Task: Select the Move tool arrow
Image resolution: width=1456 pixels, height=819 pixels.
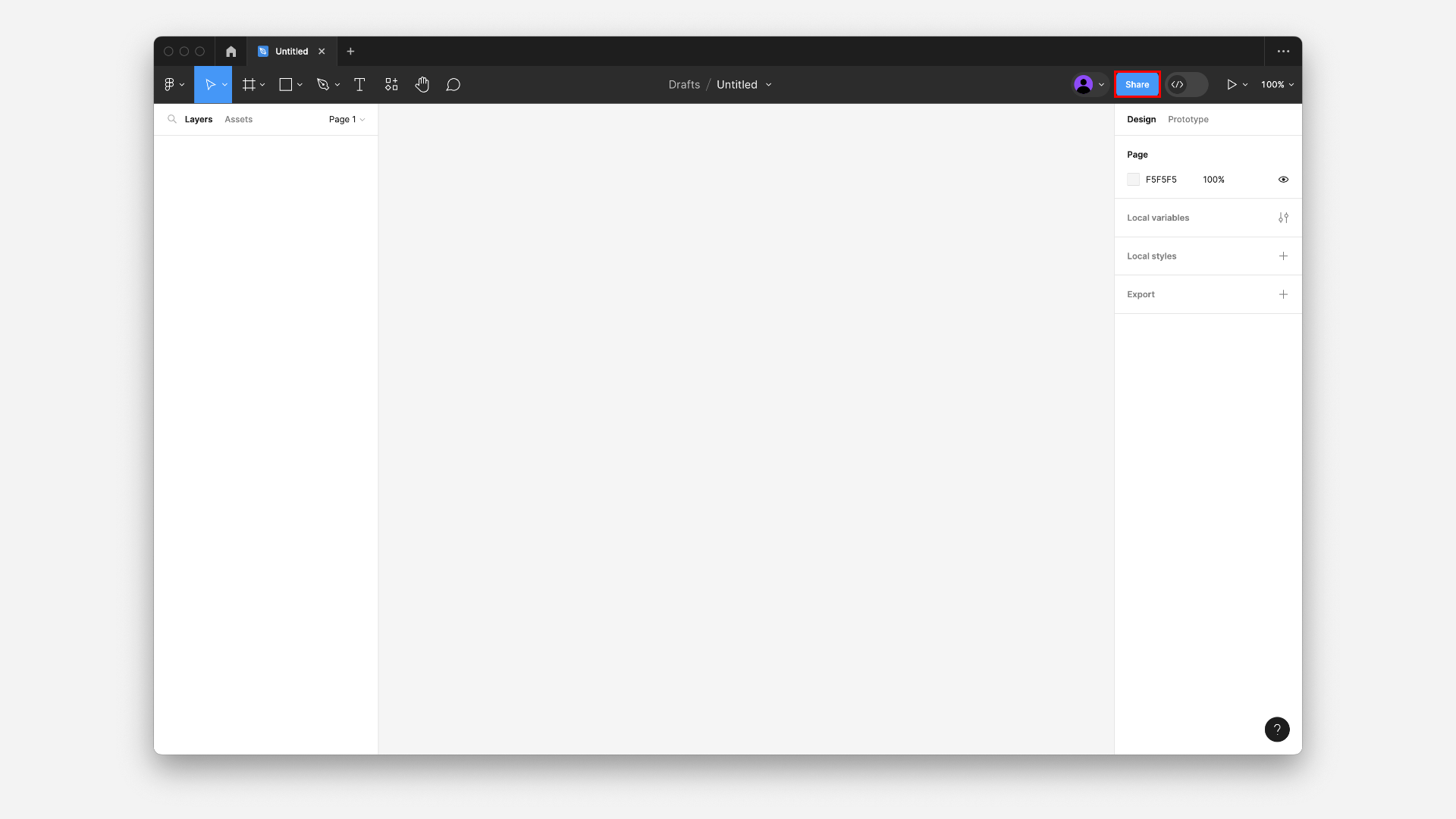Action: click(210, 85)
